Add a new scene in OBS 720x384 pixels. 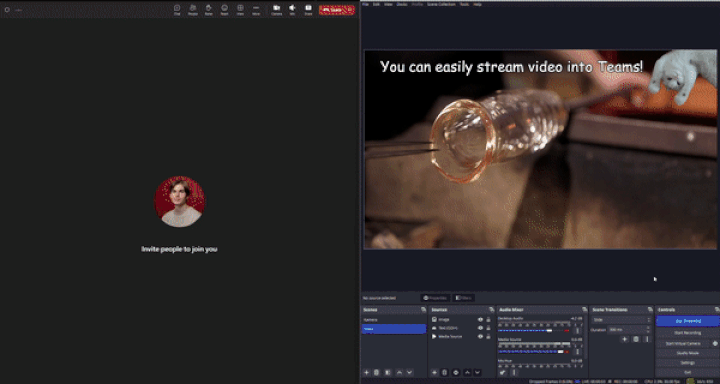click(x=366, y=372)
